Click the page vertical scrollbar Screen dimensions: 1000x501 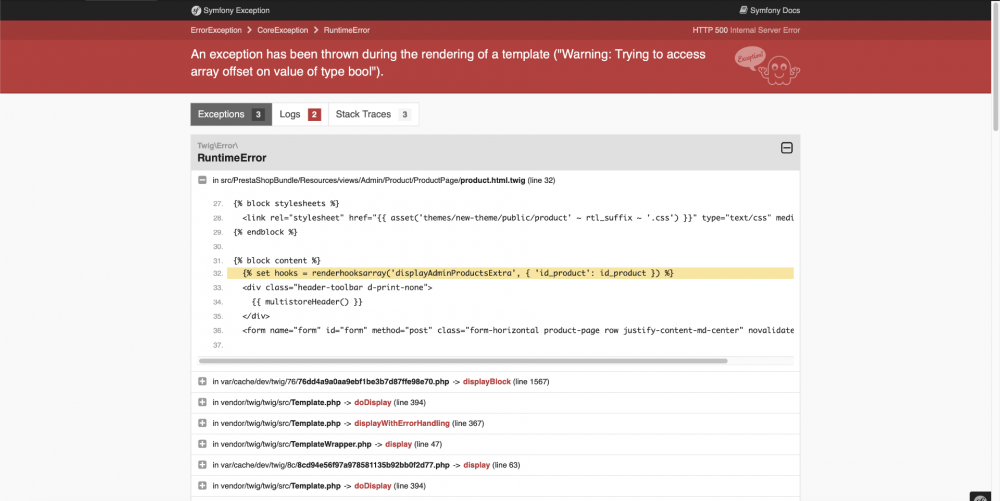point(996,66)
